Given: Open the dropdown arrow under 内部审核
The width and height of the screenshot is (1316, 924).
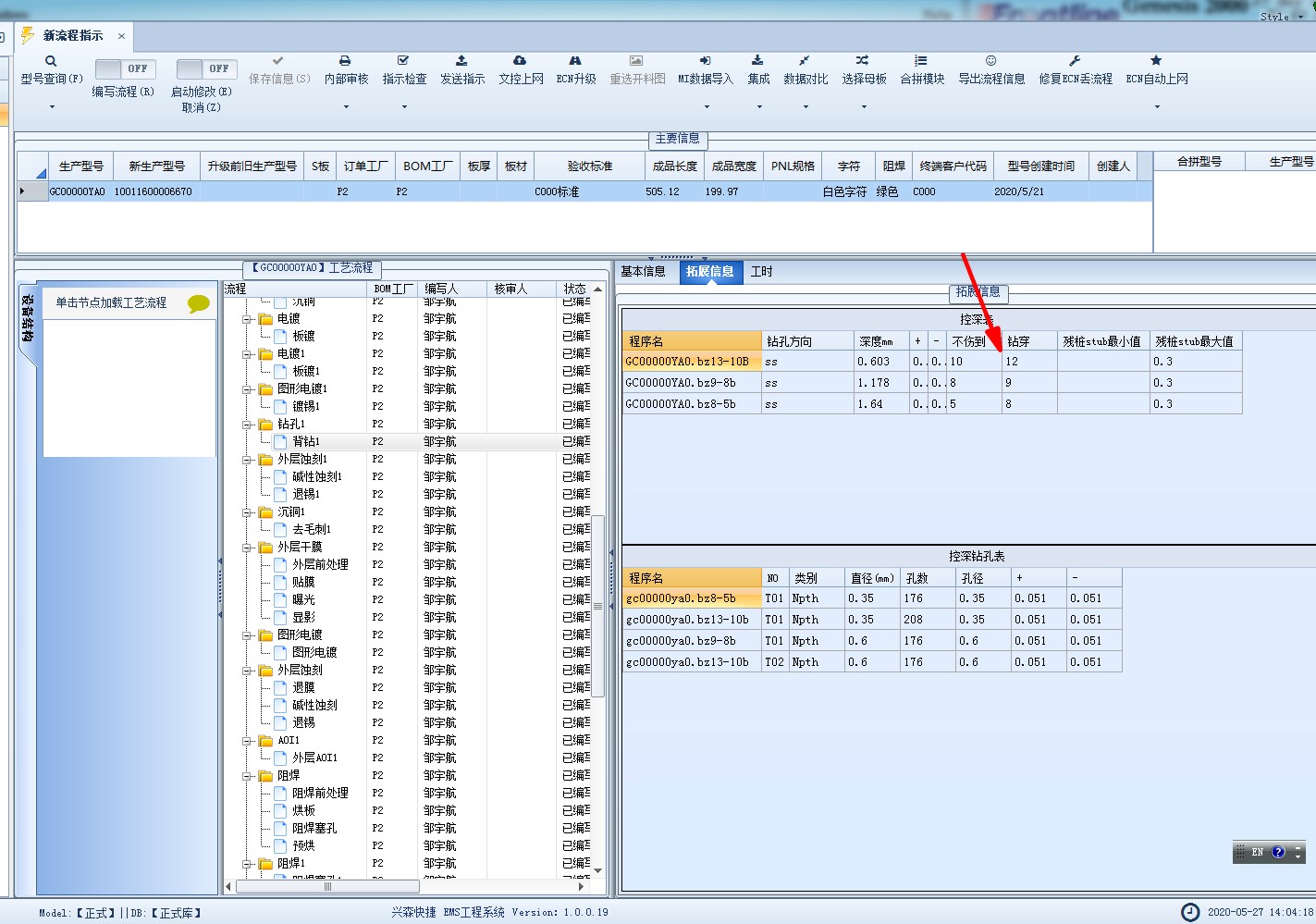Looking at the screenshot, I should [x=346, y=107].
